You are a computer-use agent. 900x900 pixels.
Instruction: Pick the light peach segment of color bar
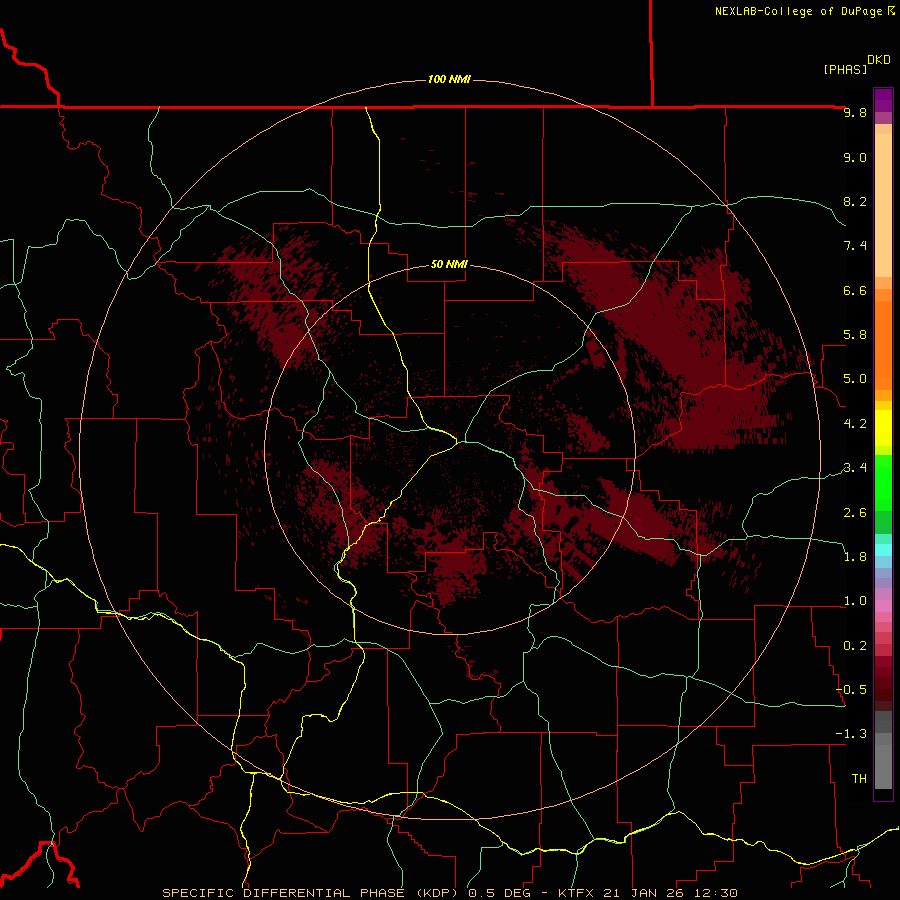tap(883, 207)
